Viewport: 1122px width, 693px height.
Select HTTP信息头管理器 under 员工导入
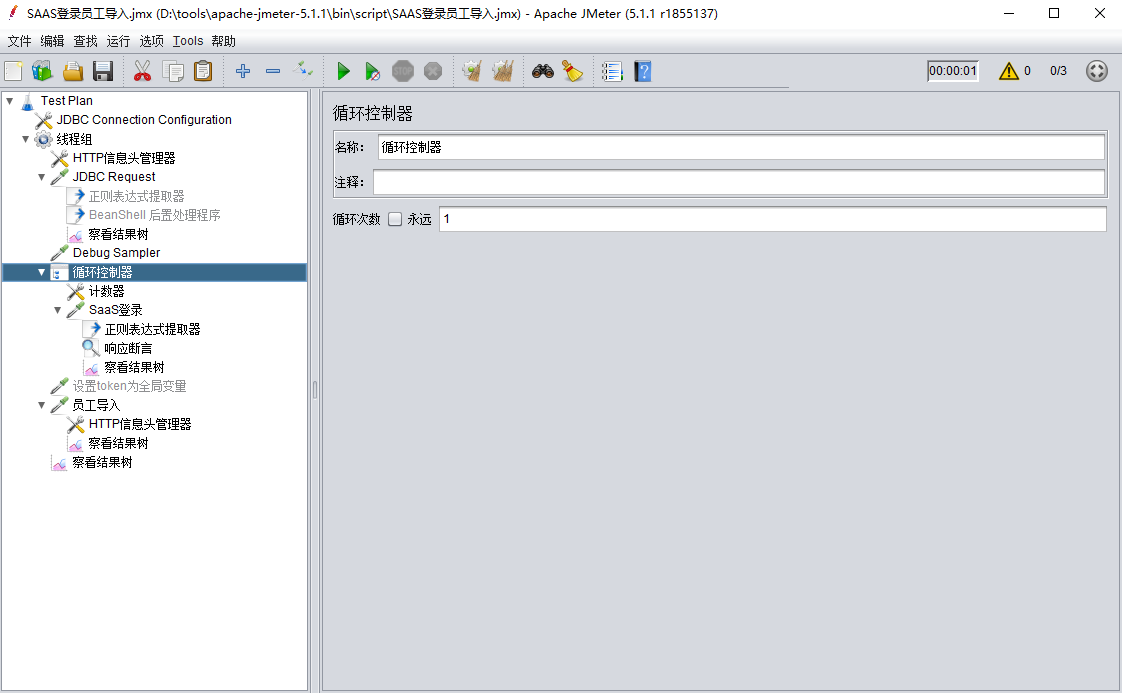coord(140,425)
